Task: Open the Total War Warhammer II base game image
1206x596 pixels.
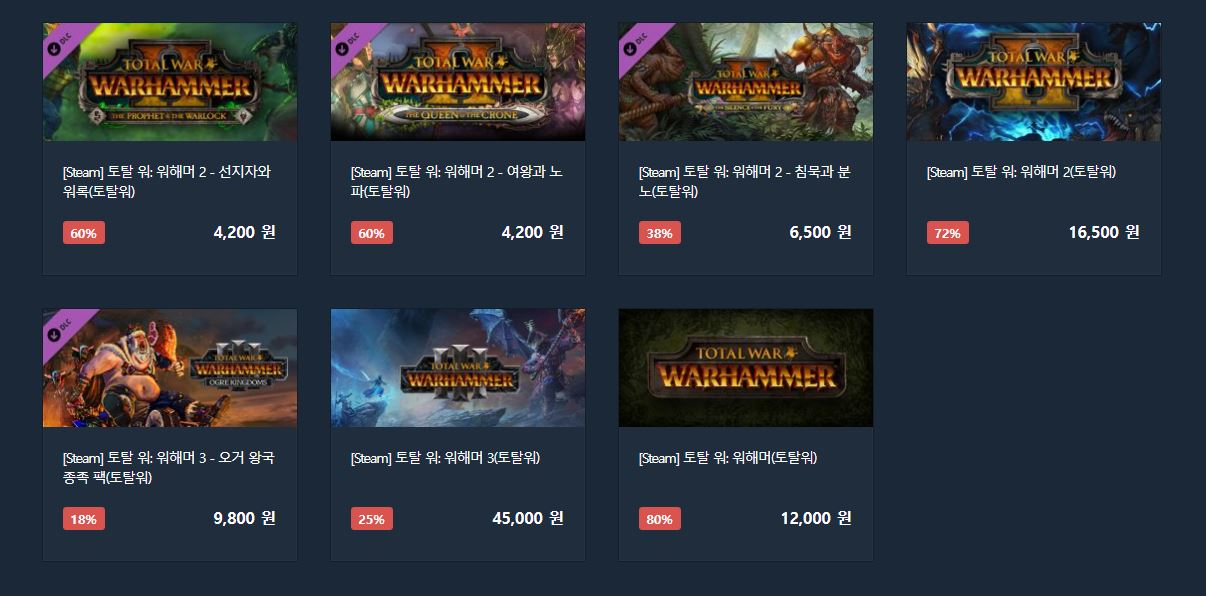Action: [x=1034, y=82]
